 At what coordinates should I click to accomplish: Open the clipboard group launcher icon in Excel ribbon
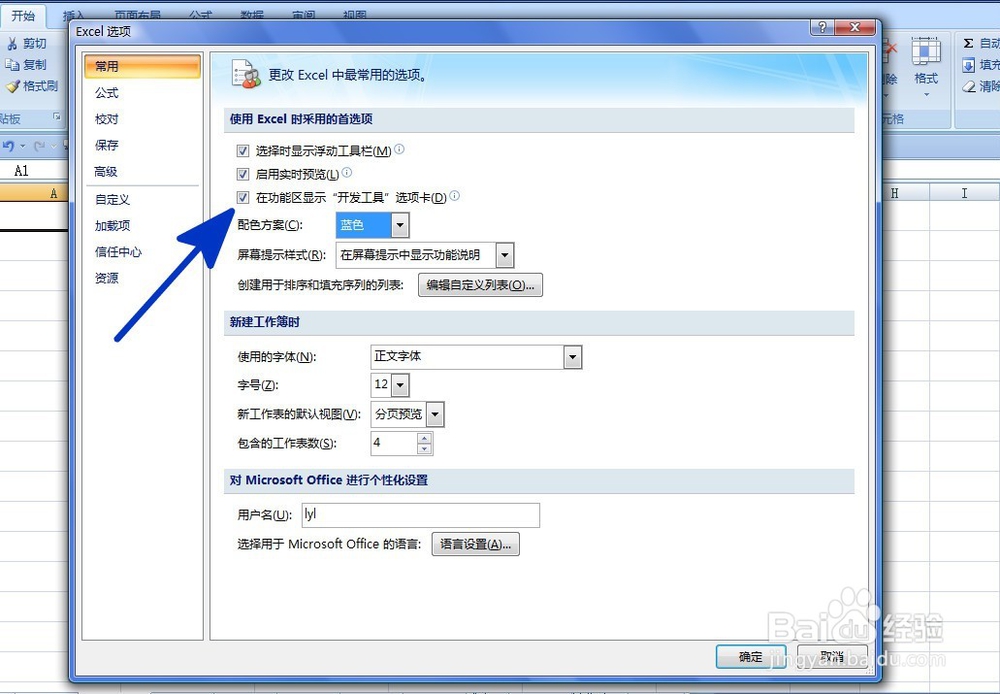point(57,117)
